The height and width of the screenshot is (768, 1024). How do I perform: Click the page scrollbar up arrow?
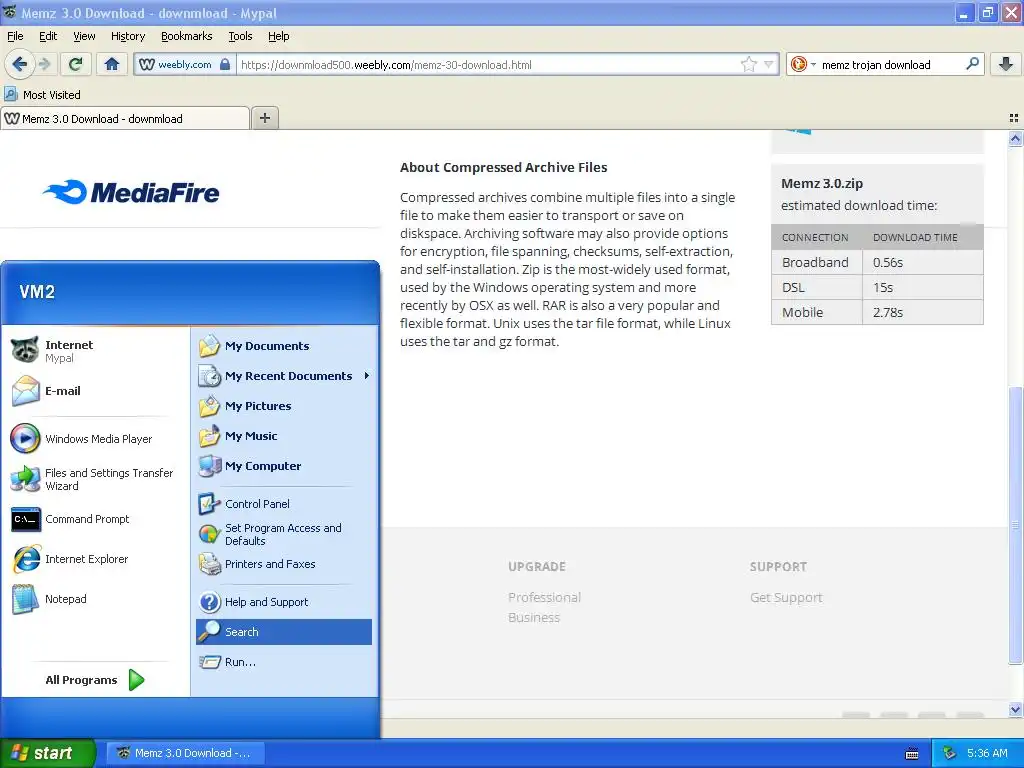[x=1015, y=138]
